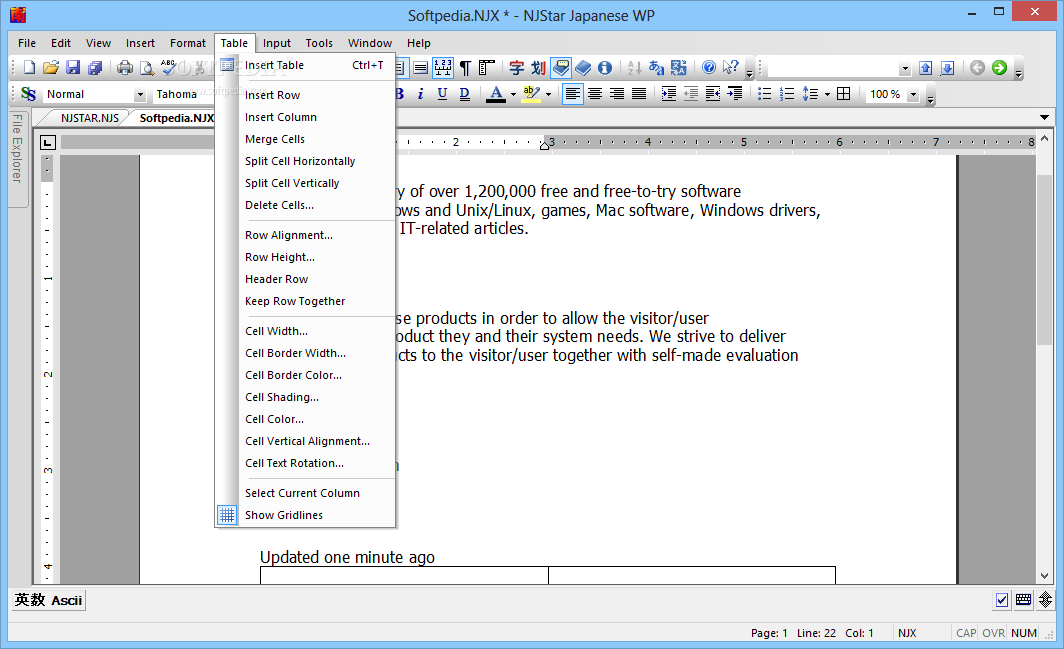This screenshot has height=649, width=1064.
Task: Save the document with the floppy disk icon
Action: pyautogui.click(x=73, y=67)
